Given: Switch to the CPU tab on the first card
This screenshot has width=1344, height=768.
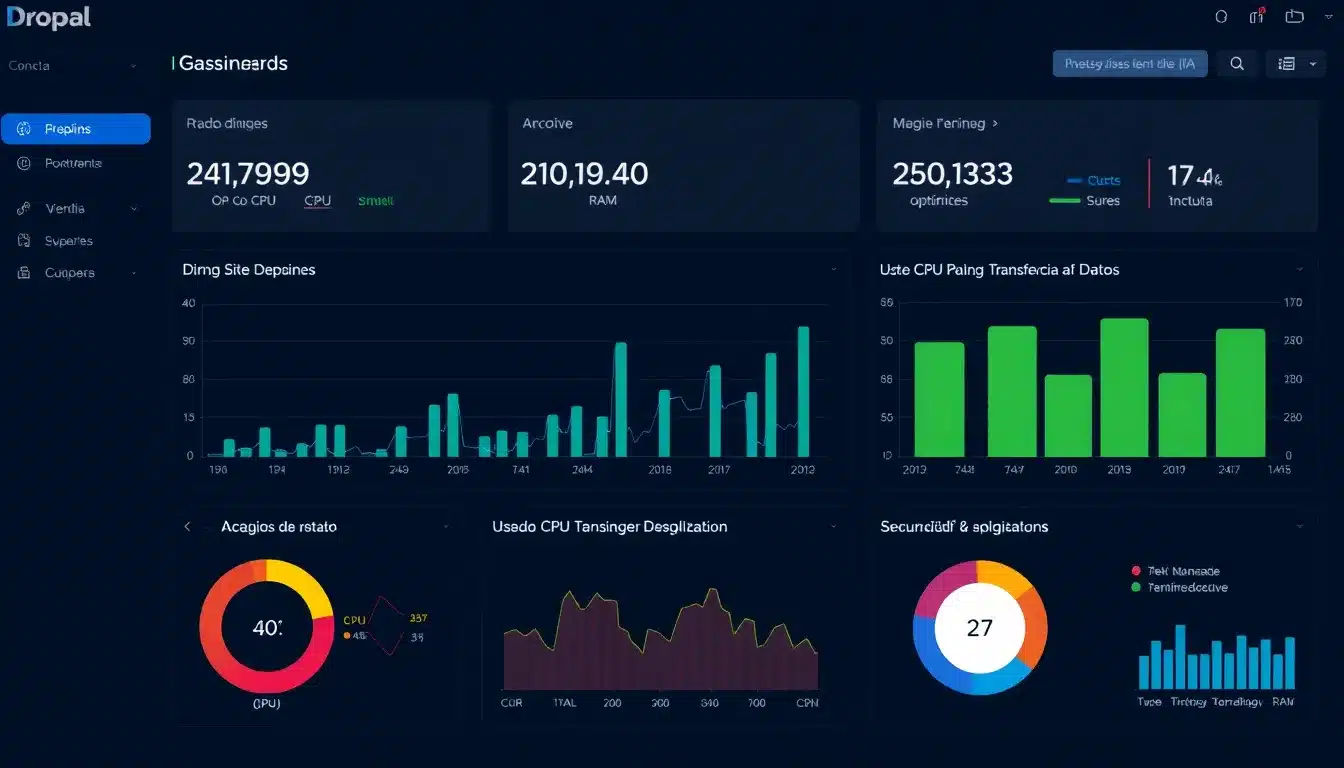Looking at the screenshot, I should click(316, 200).
